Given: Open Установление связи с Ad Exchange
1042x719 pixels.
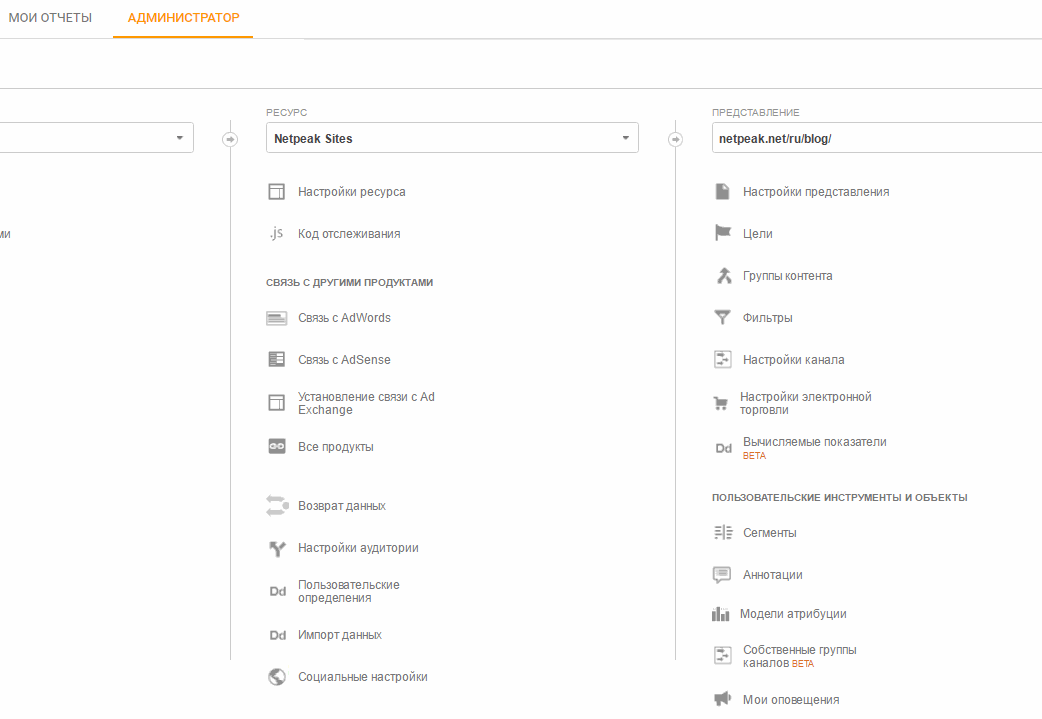Looking at the screenshot, I should (366, 403).
